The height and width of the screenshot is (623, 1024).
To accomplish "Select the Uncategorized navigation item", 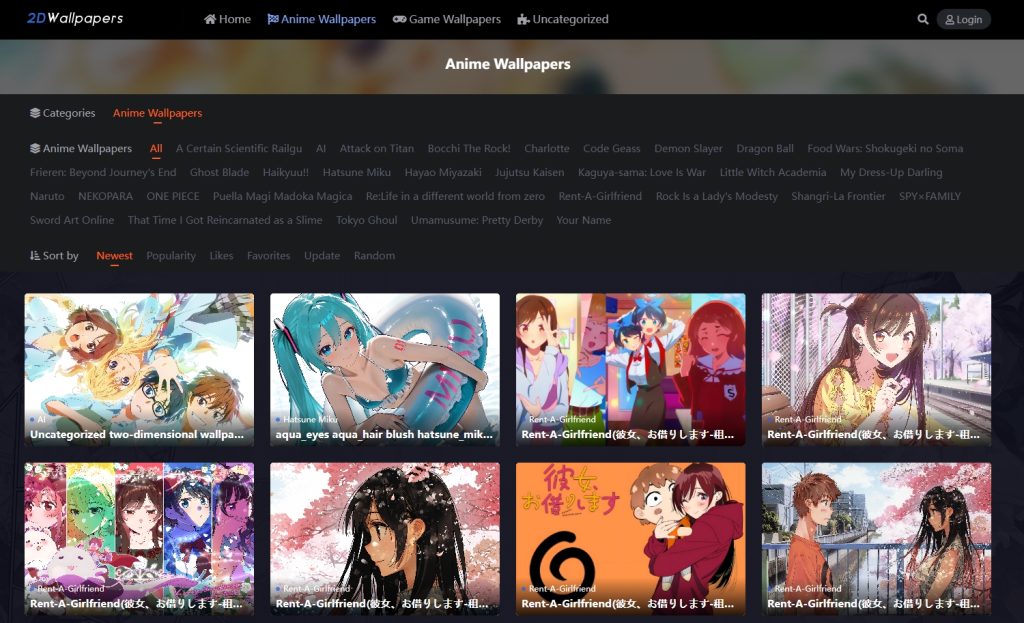I will [562, 19].
